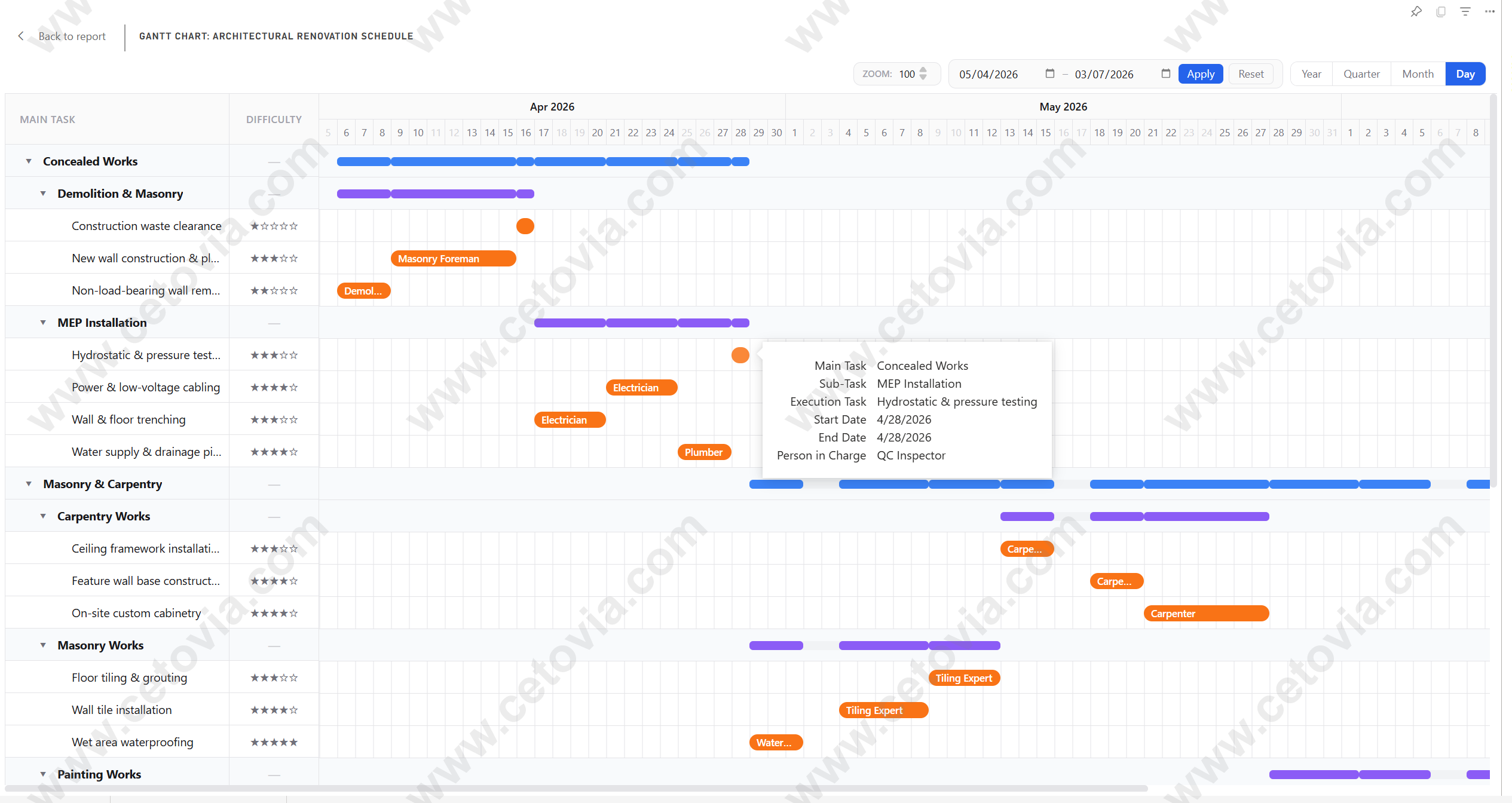Collapse the Masonry & Carpentry group
This screenshot has height=803, width=1512.
pyautogui.click(x=29, y=484)
